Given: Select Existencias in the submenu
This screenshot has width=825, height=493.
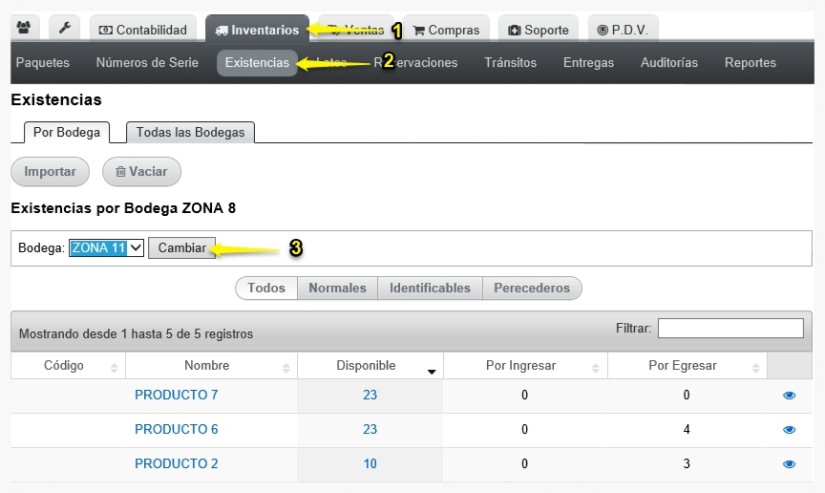Looking at the screenshot, I should [x=257, y=63].
